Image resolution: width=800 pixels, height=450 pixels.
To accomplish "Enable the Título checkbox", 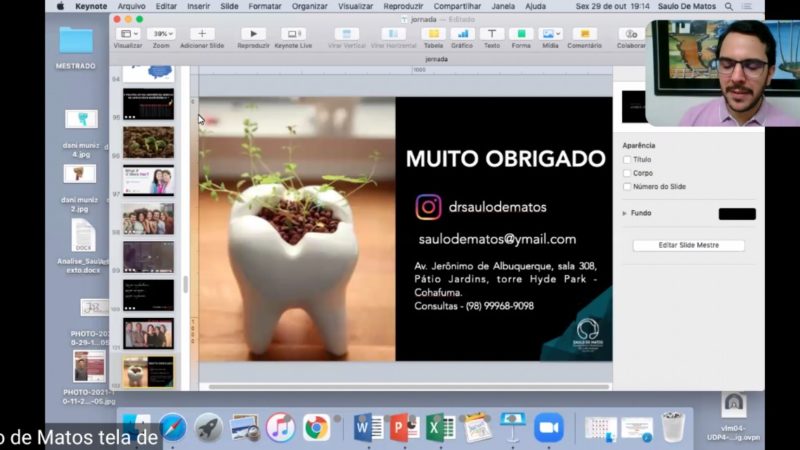I will coord(627,160).
